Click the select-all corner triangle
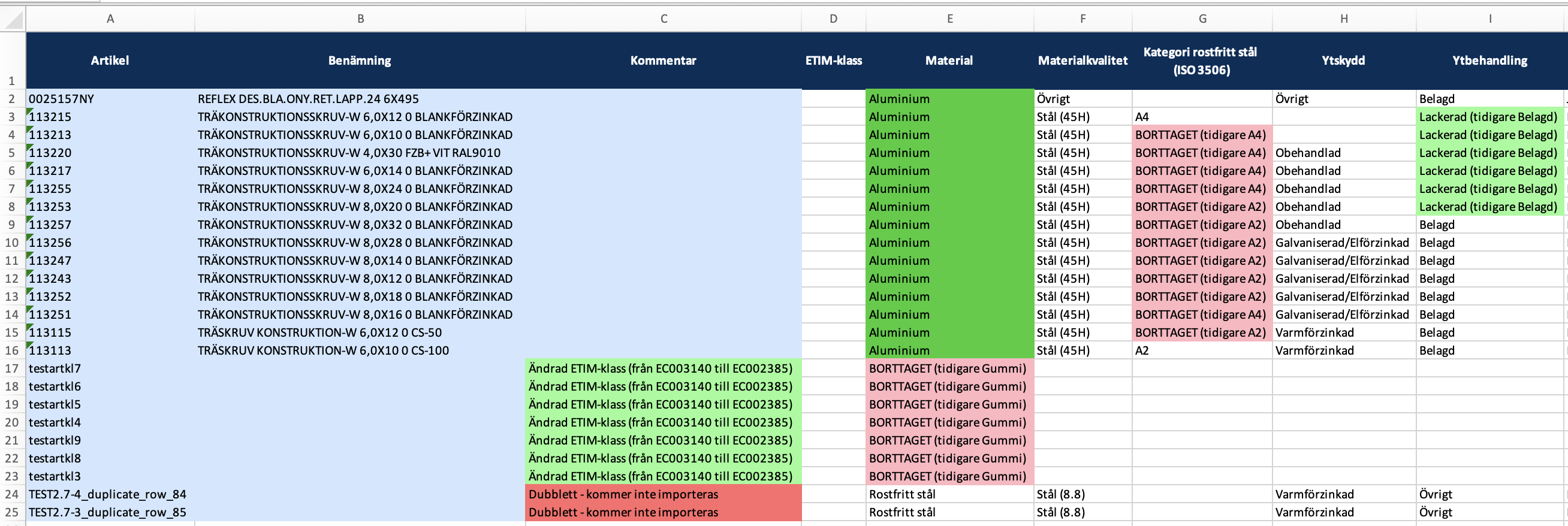The image size is (1568, 526). 13,19
